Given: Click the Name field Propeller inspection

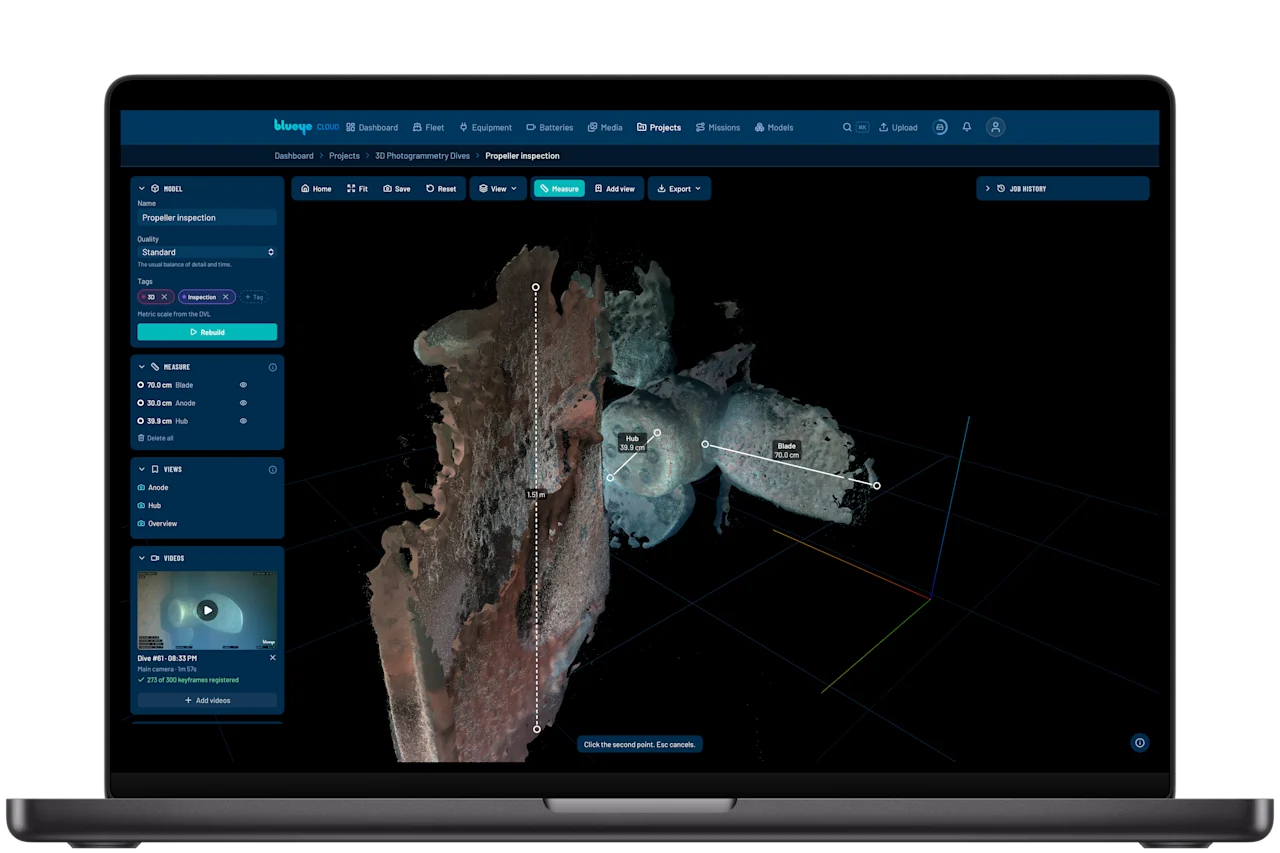Looking at the screenshot, I should [x=207, y=217].
